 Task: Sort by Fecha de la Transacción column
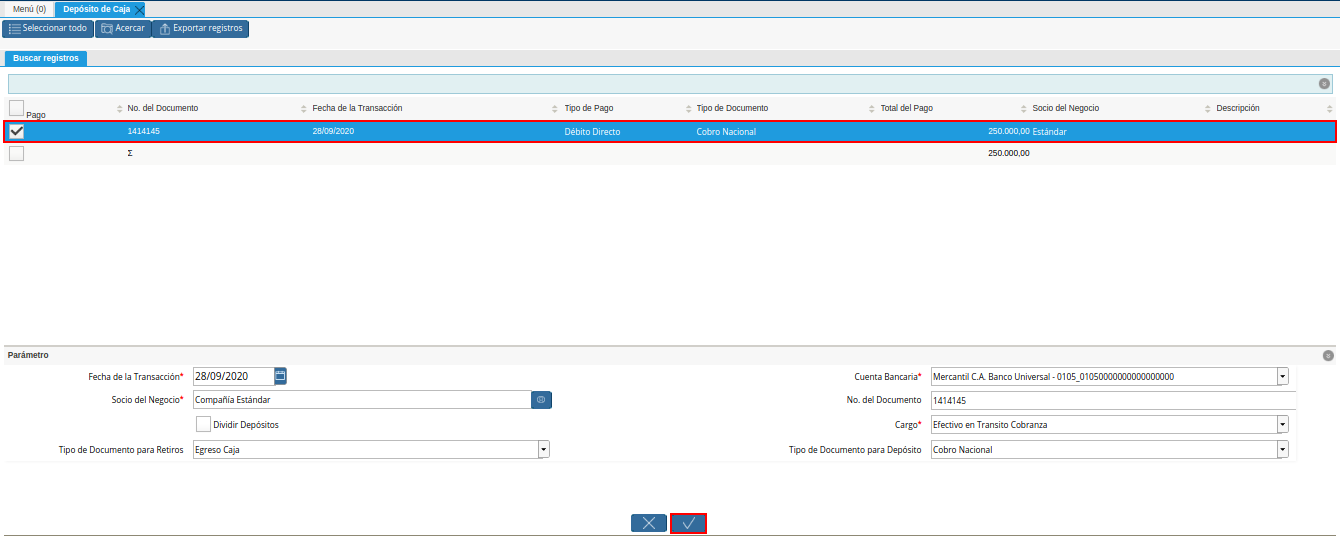(x=357, y=108)
